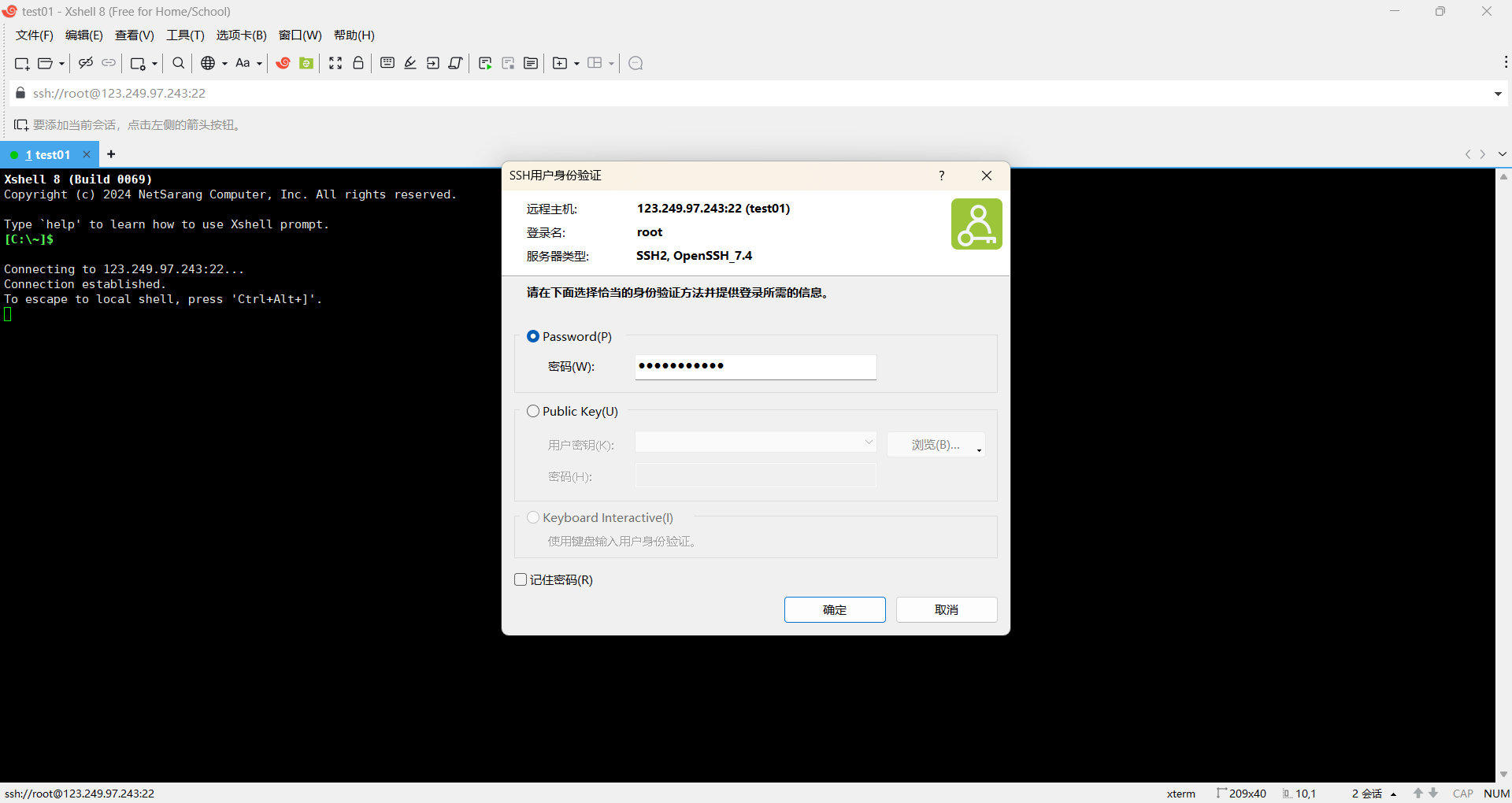Click 209x40 terminal size in status bar
The width and height of the screenshot is (1512, 803).
[1242, 794]
